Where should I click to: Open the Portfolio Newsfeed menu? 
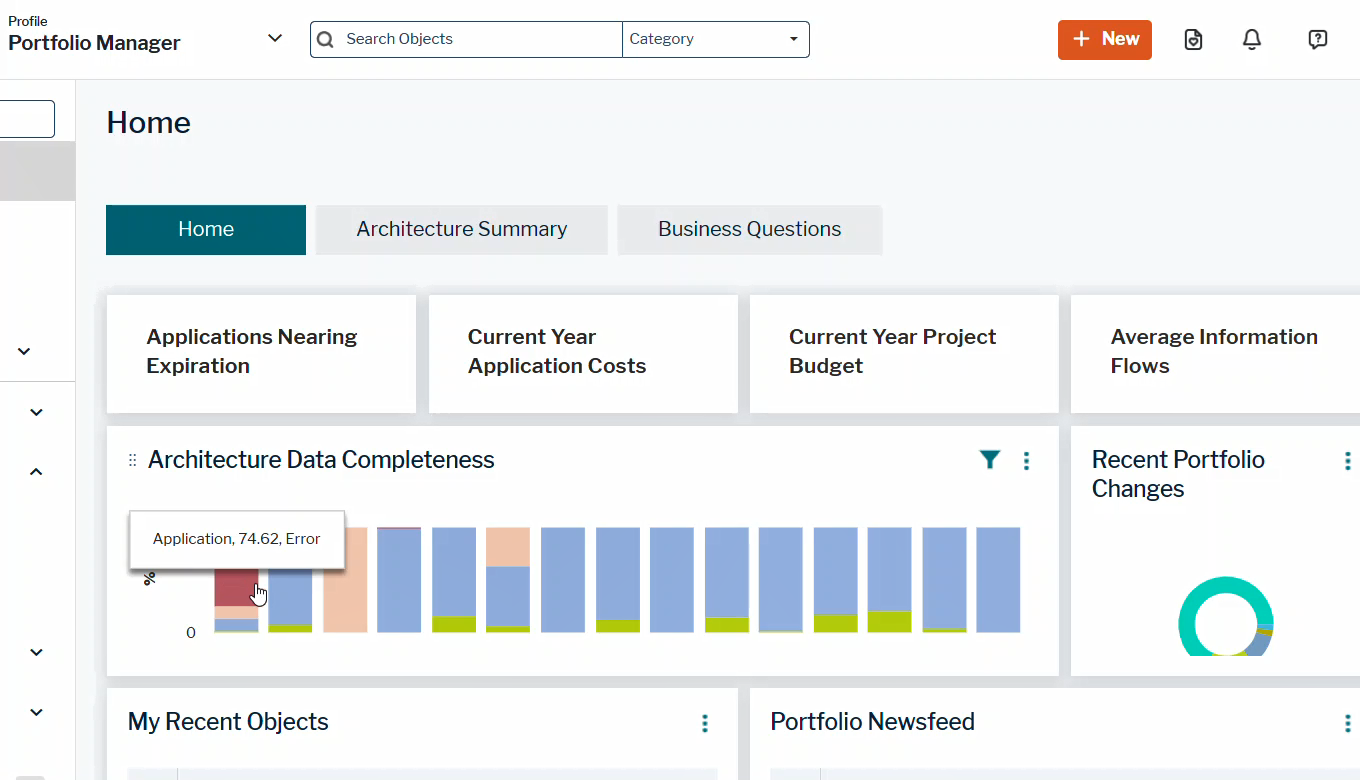pyautogui.click(x=1347, y=722)
